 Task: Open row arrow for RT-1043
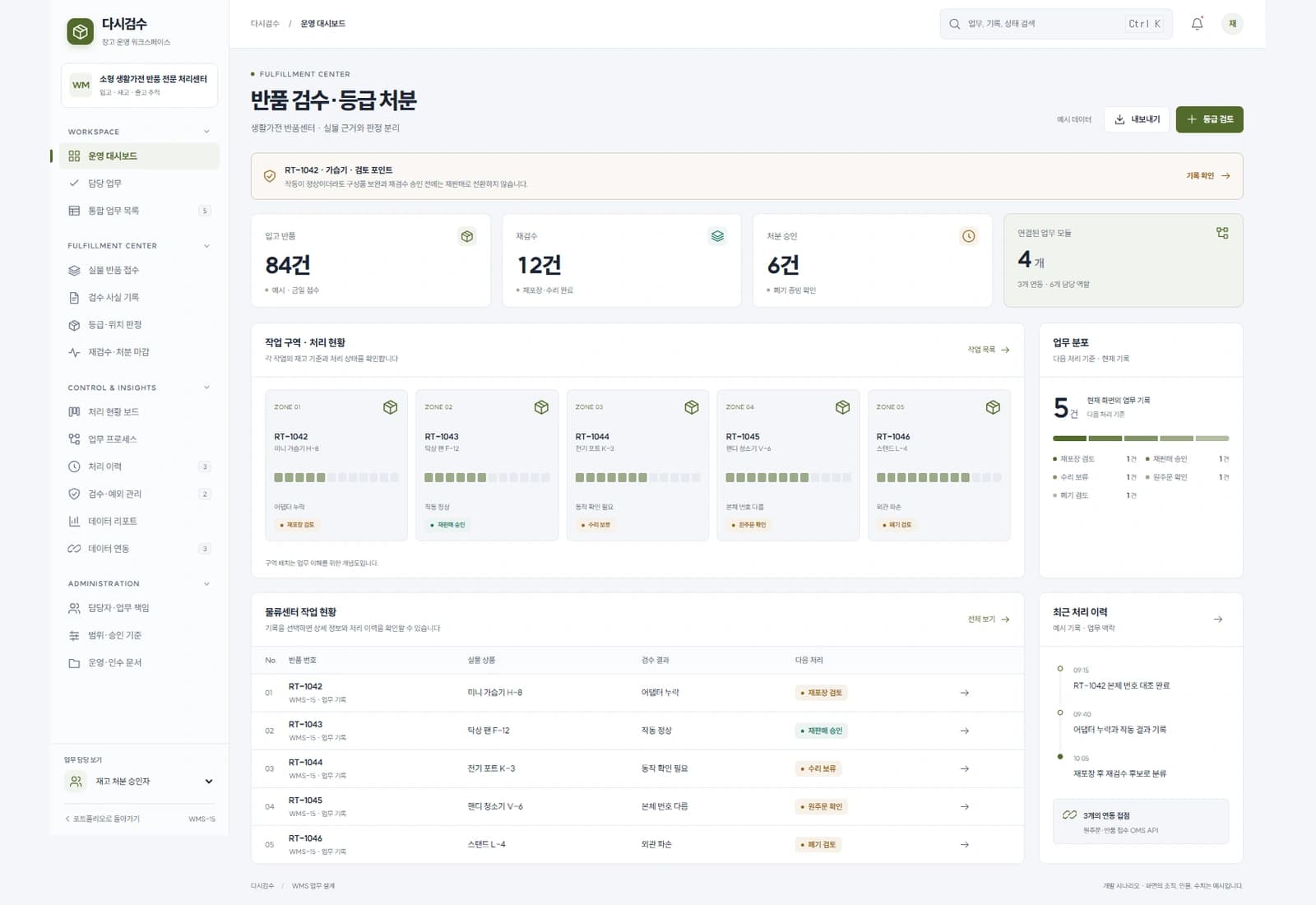coord(965,731)
